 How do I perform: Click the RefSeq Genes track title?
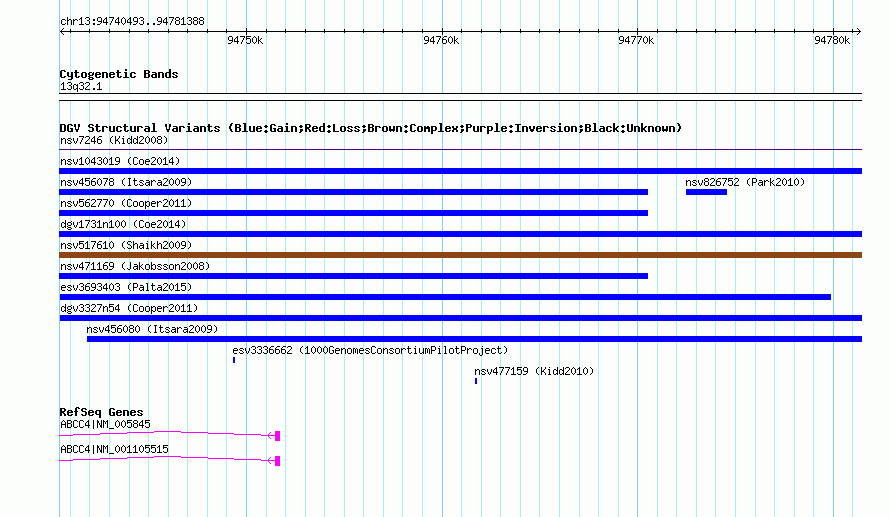(x=101, y=412)
